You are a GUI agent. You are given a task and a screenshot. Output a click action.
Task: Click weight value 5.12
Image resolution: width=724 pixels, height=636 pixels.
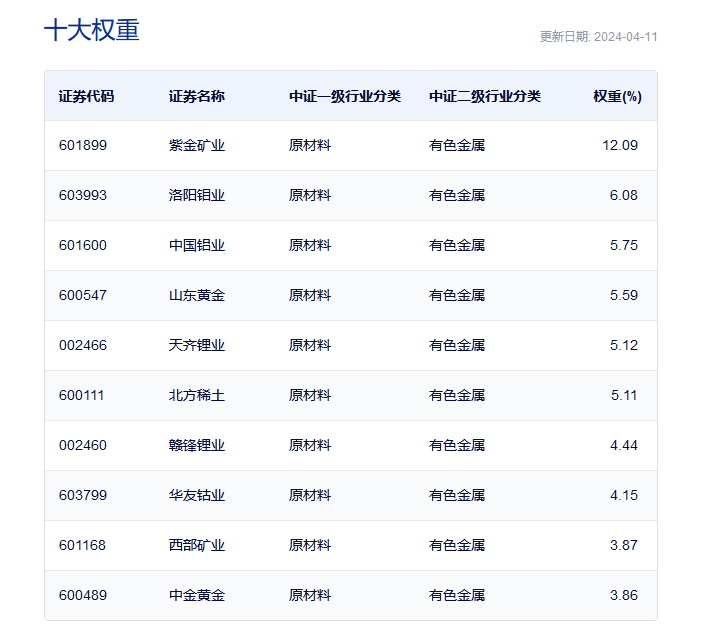point(623,345)
